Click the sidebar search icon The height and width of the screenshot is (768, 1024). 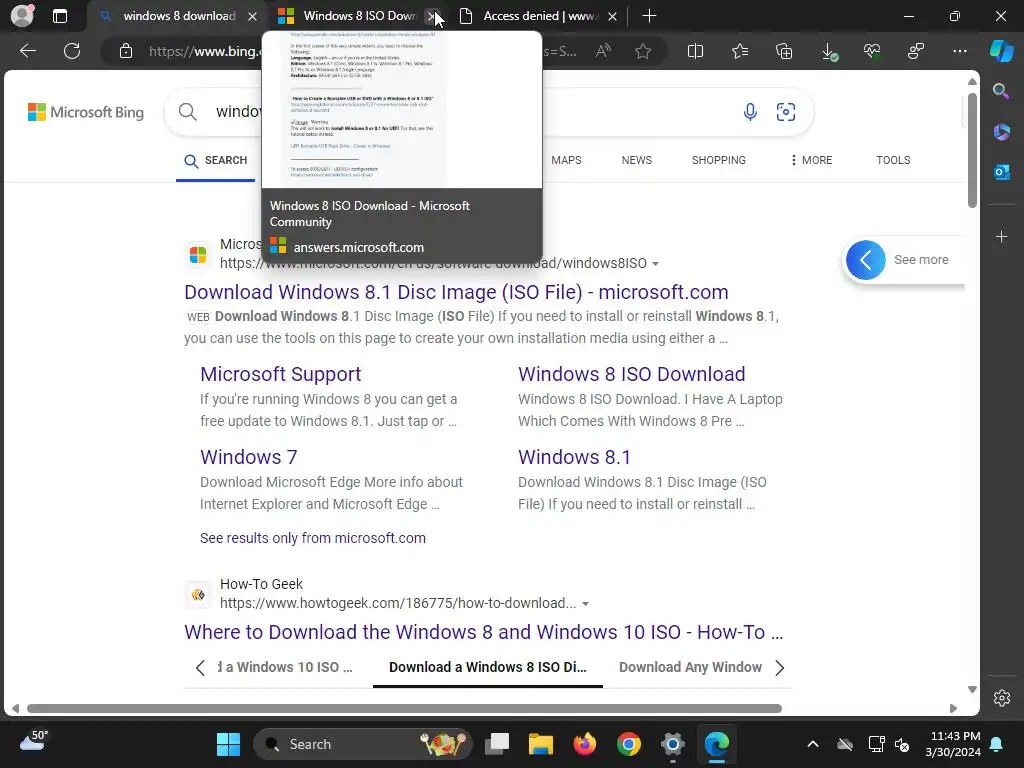(x=1001, y=91)
